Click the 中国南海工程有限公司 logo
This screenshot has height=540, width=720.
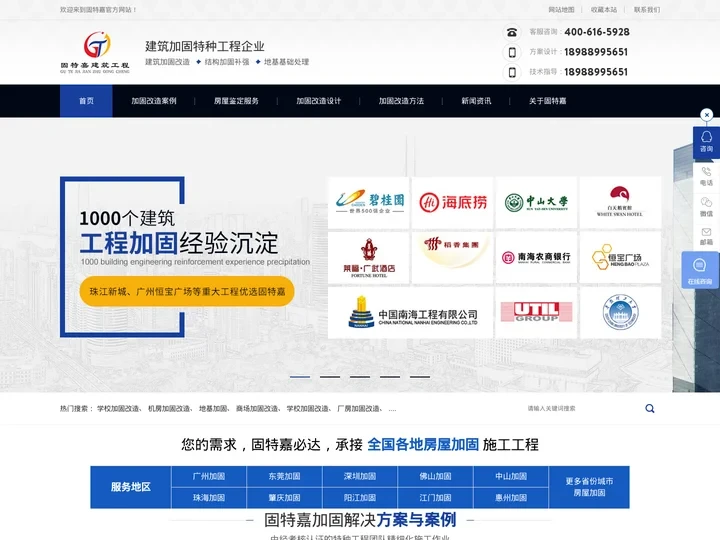pos(411,313)
